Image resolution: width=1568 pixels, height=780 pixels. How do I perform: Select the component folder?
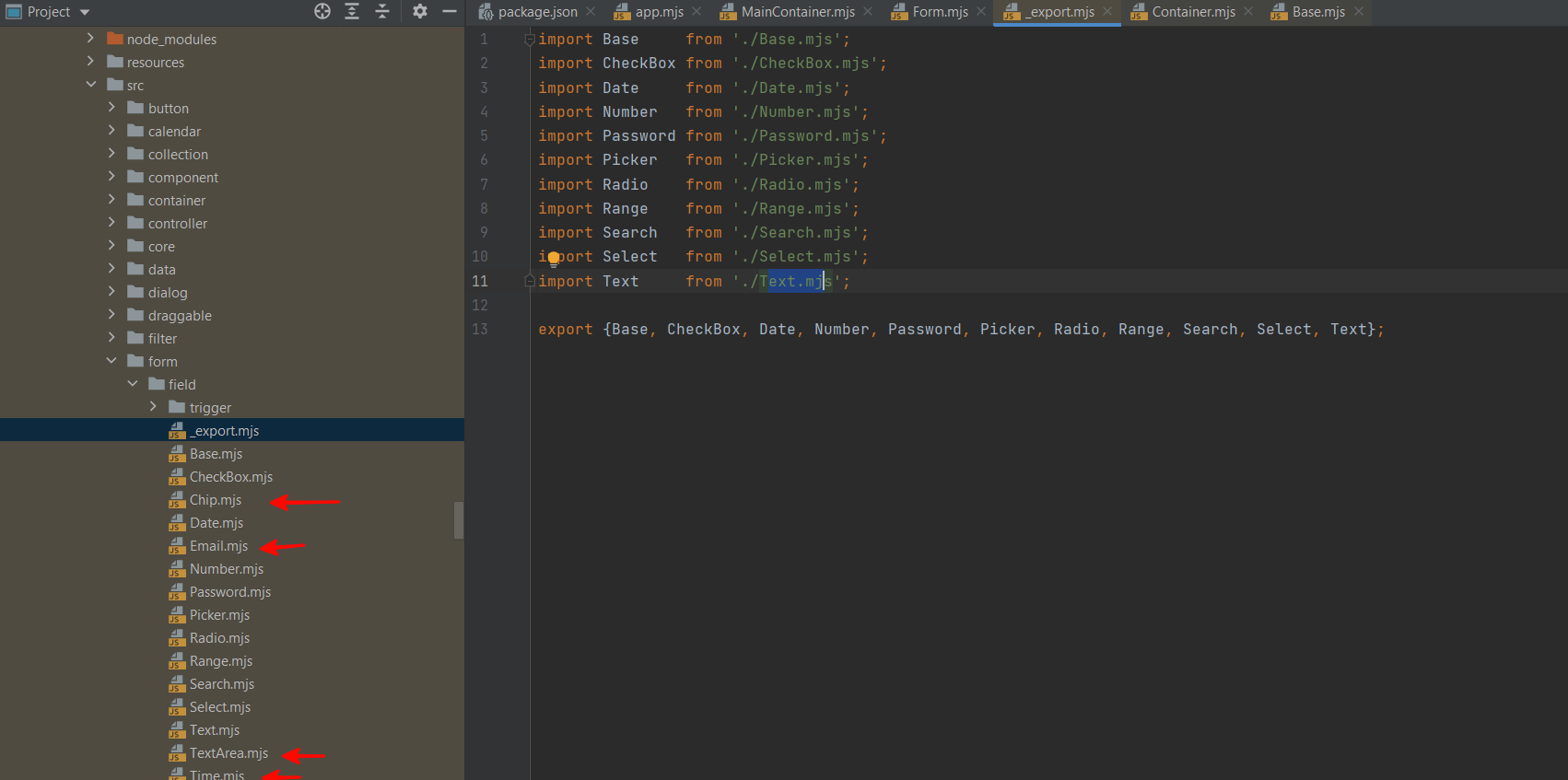tap(183, 178)
